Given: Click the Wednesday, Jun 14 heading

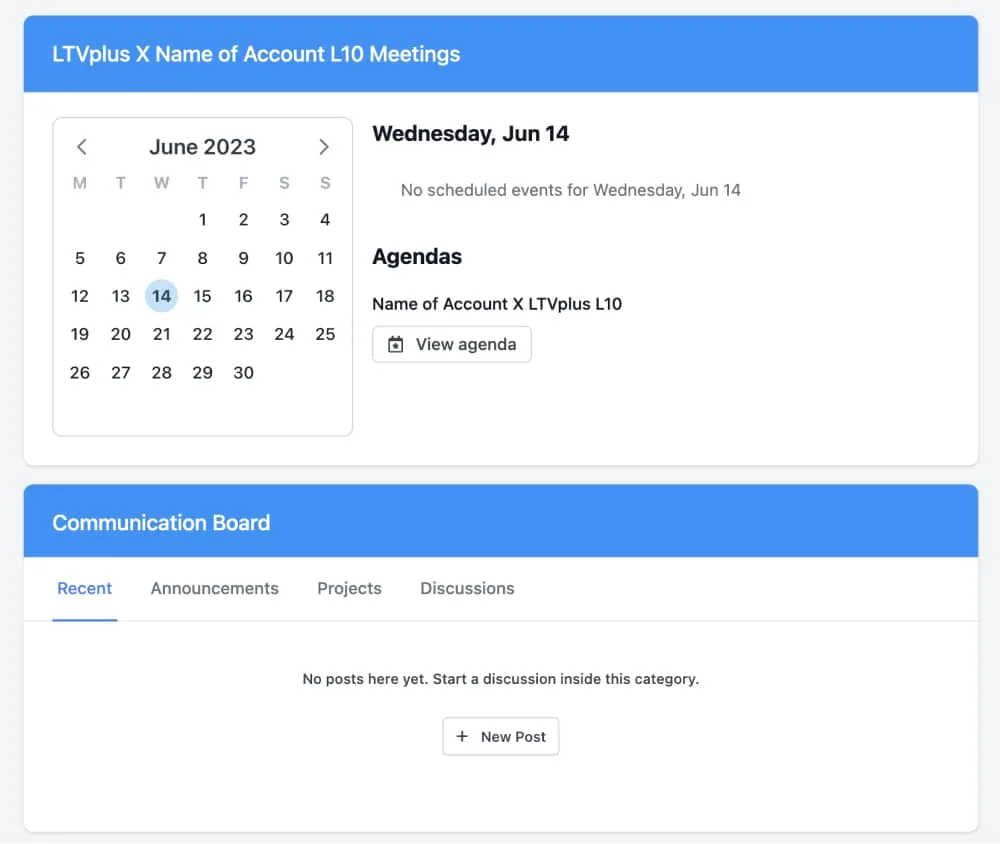Looking at the screenshot, I should pyautogui.click(x=471, y=134).
